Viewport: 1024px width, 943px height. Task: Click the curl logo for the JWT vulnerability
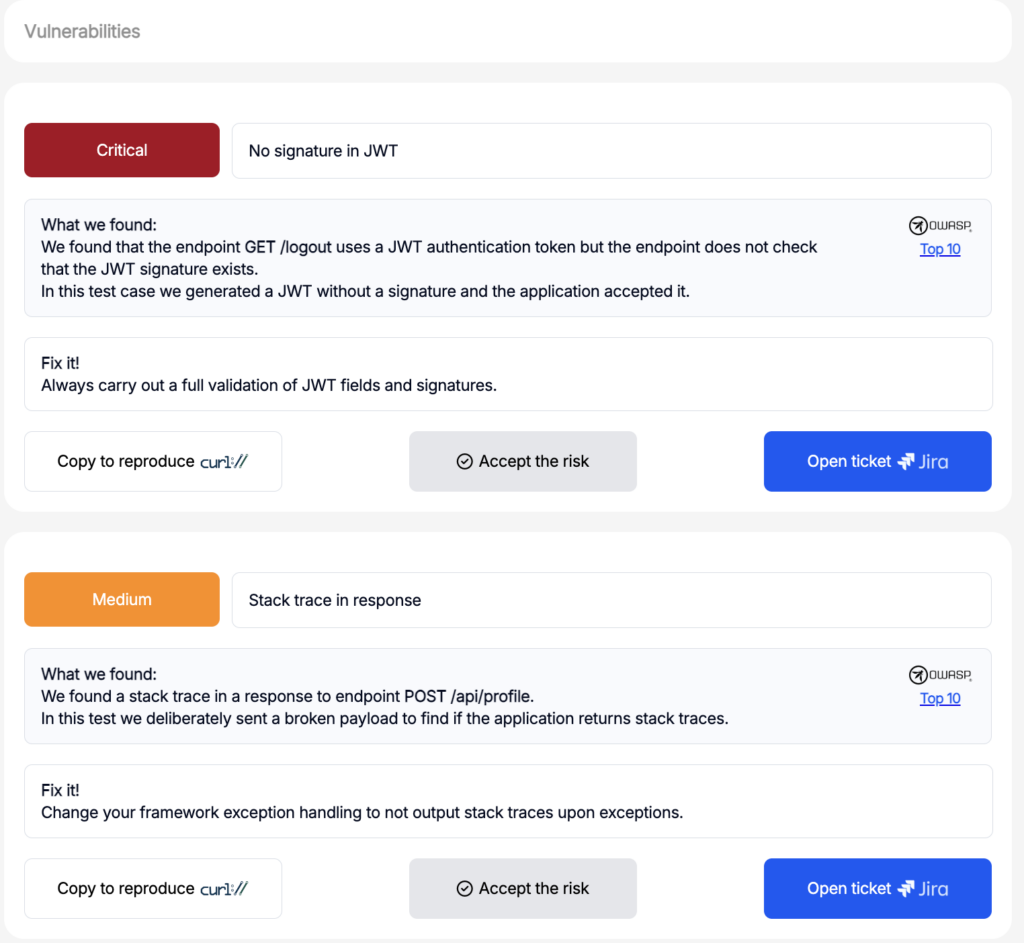[x=223, y=462]
